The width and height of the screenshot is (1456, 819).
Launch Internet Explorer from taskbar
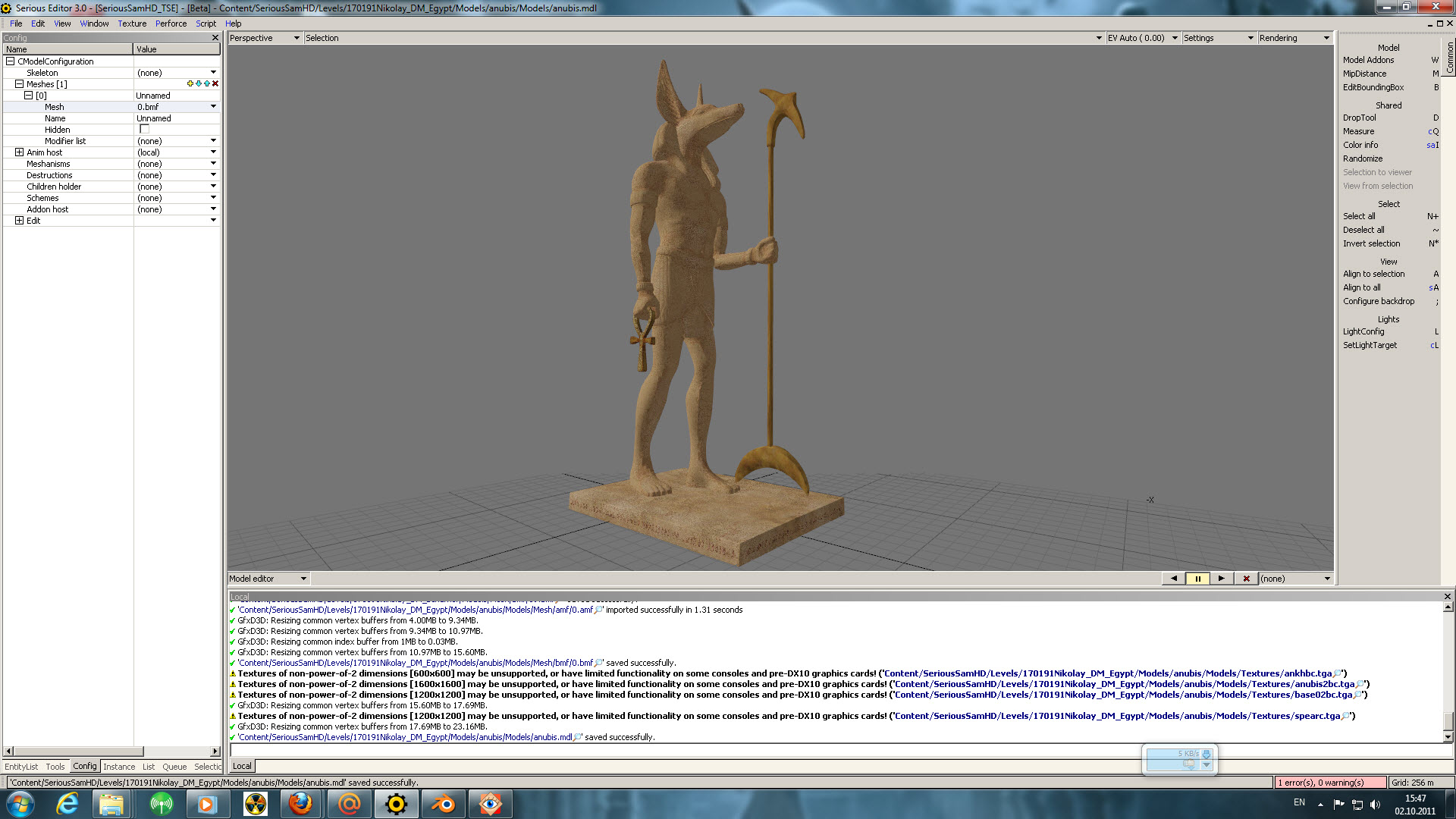(x=67, y=804)
